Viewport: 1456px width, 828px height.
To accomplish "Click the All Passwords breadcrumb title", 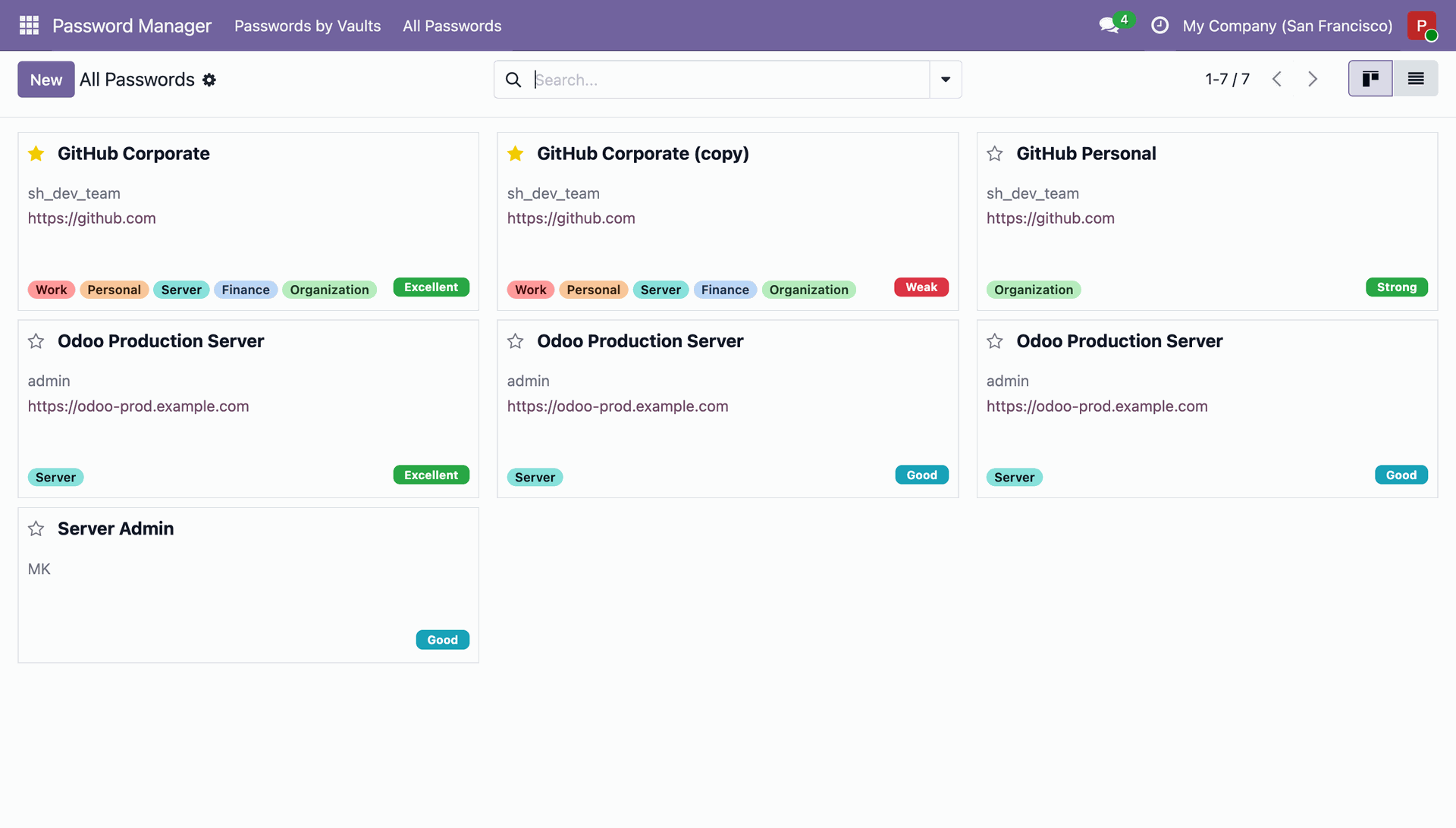I will click(137, 80).
